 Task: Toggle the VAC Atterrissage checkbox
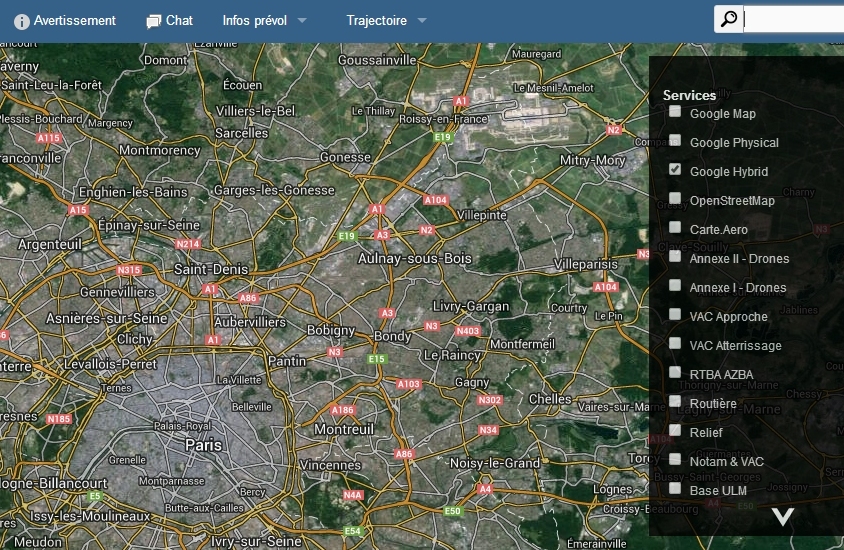tap(674, 344)
